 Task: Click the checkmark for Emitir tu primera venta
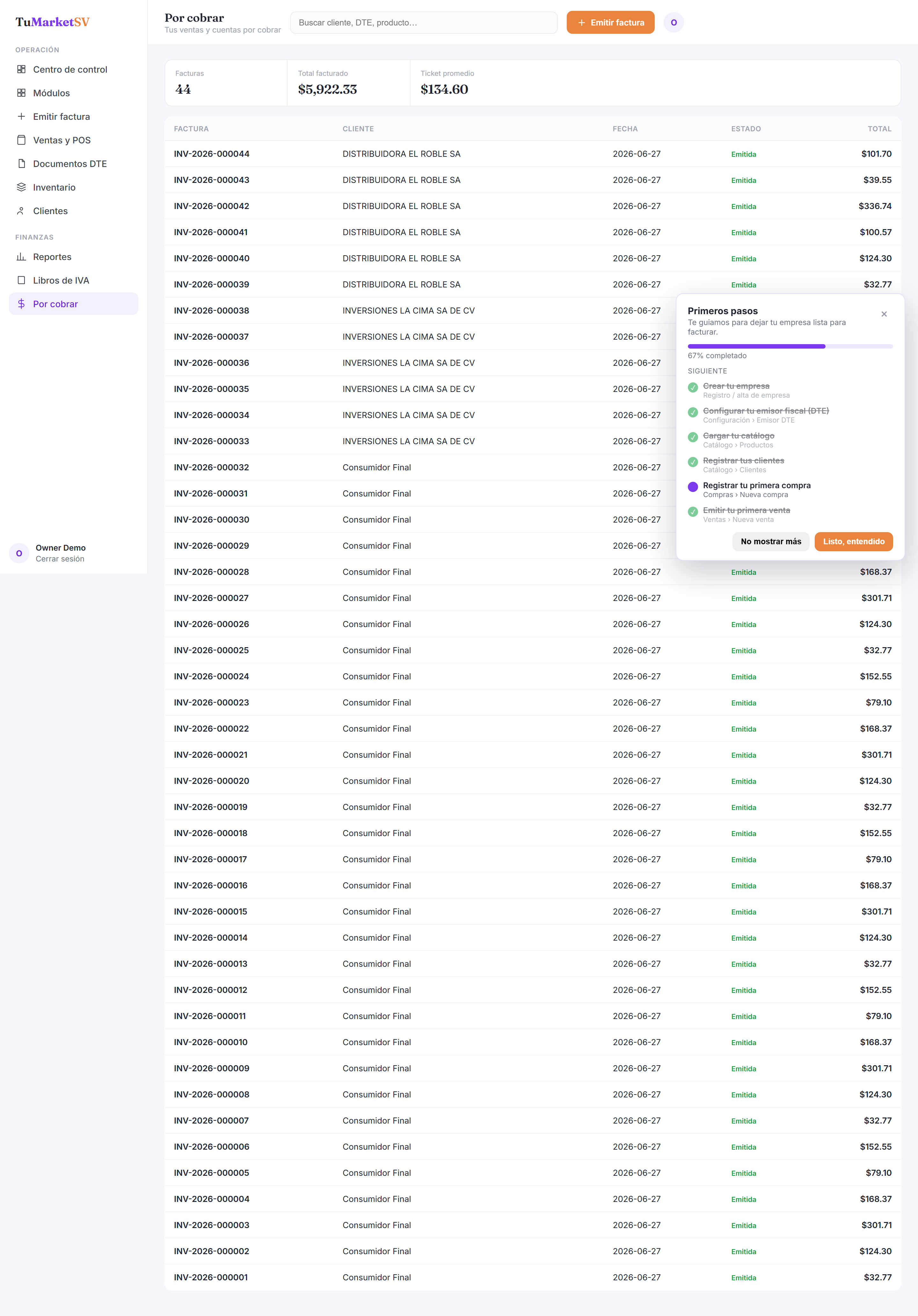click(693, 512)
